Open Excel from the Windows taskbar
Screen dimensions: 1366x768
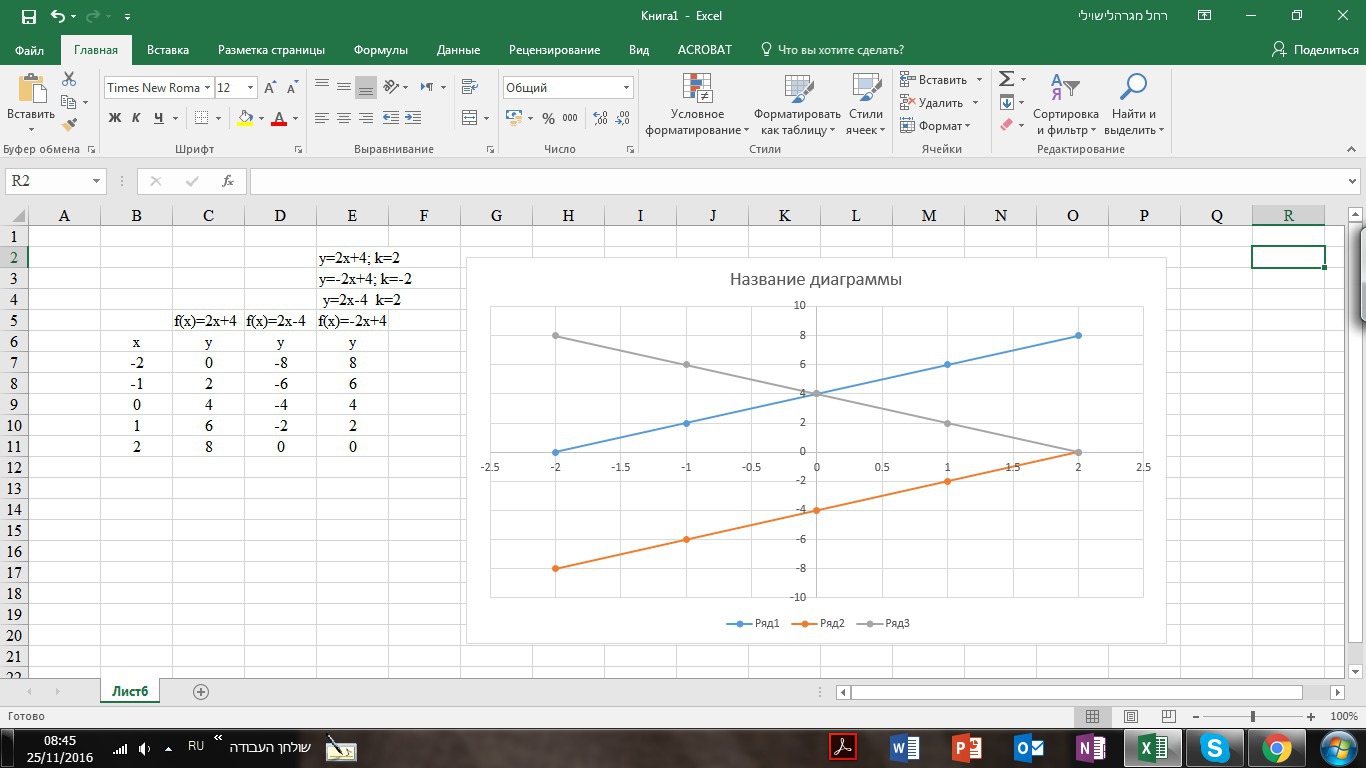pyautogui.click(x=1152, y=747)
